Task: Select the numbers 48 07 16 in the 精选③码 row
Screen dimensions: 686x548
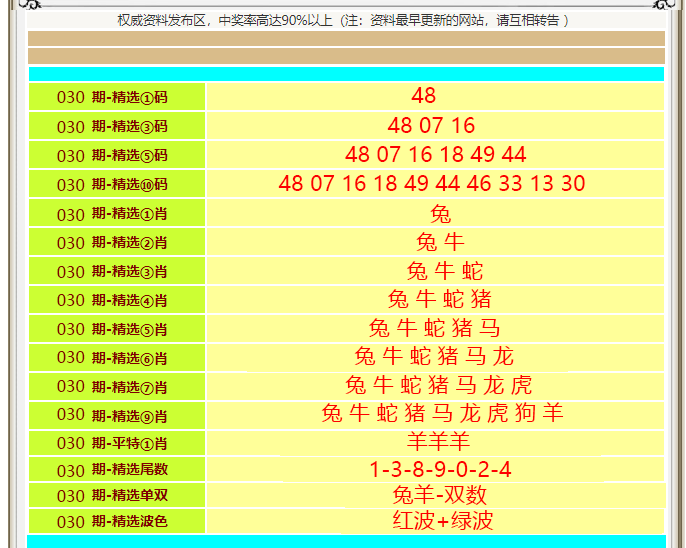Action: pyautogui.click(x=431, y=126)
